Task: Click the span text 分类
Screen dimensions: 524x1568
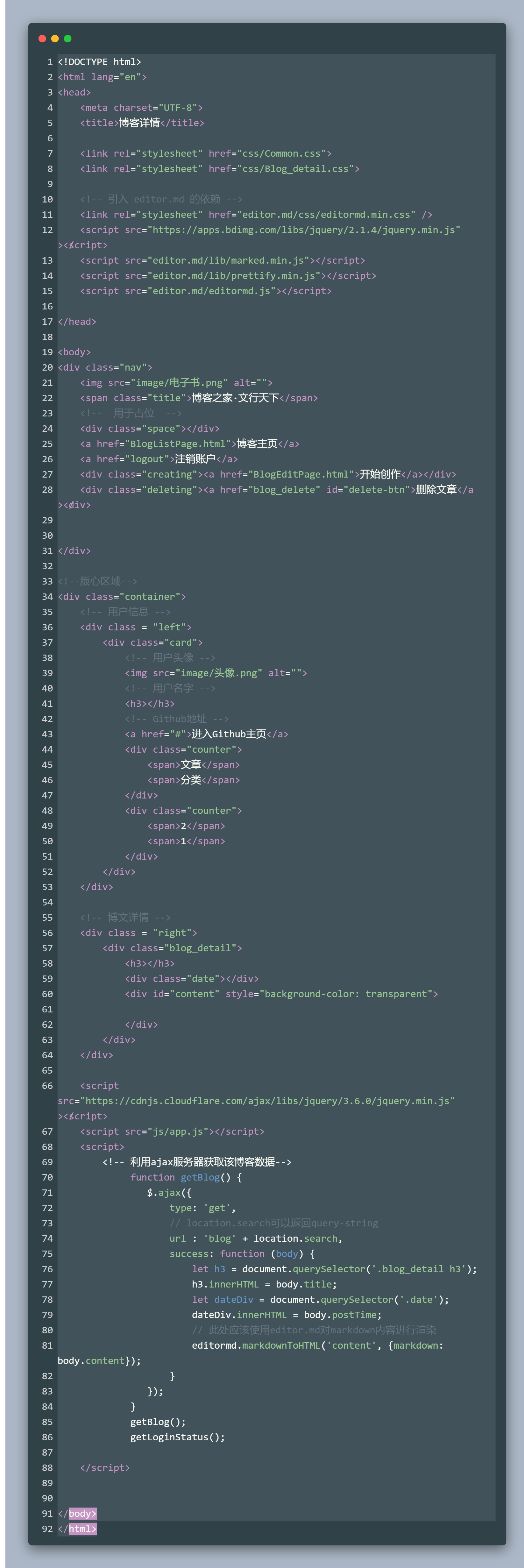Action: (x=190, y=780)
